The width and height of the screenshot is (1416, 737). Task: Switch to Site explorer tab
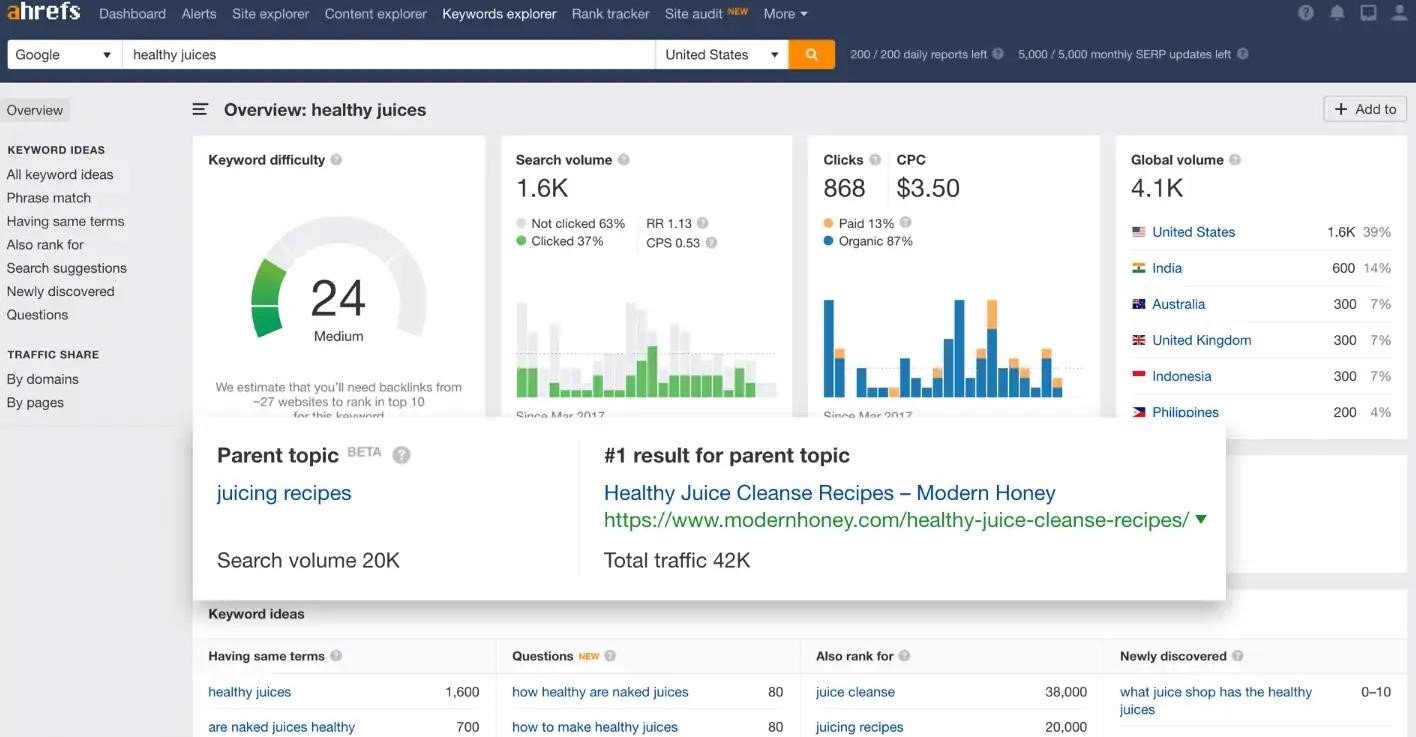tap(270, 14)
